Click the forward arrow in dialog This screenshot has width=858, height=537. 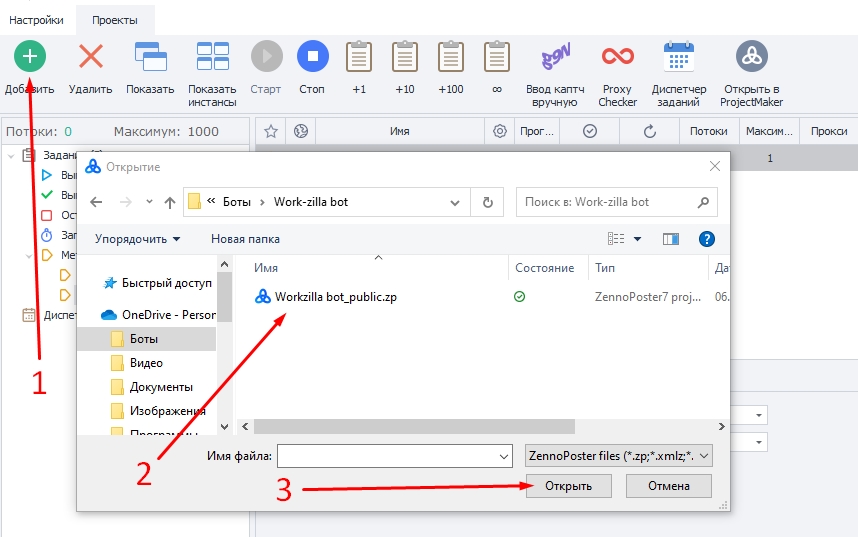[x=126, y=202]
